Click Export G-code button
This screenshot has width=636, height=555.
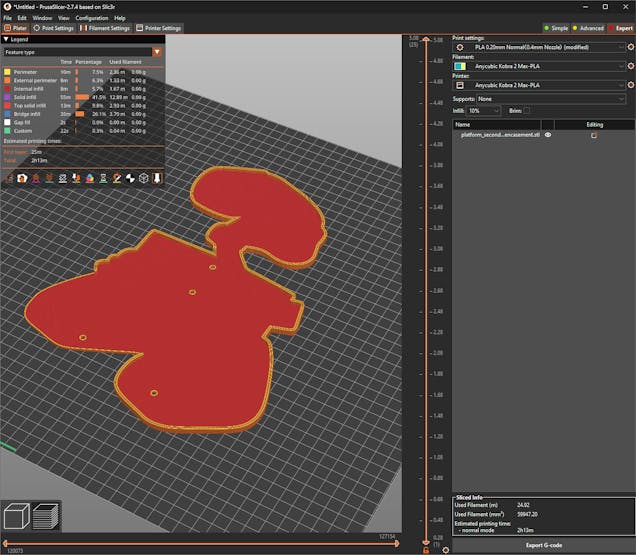[x=543, y=545]
